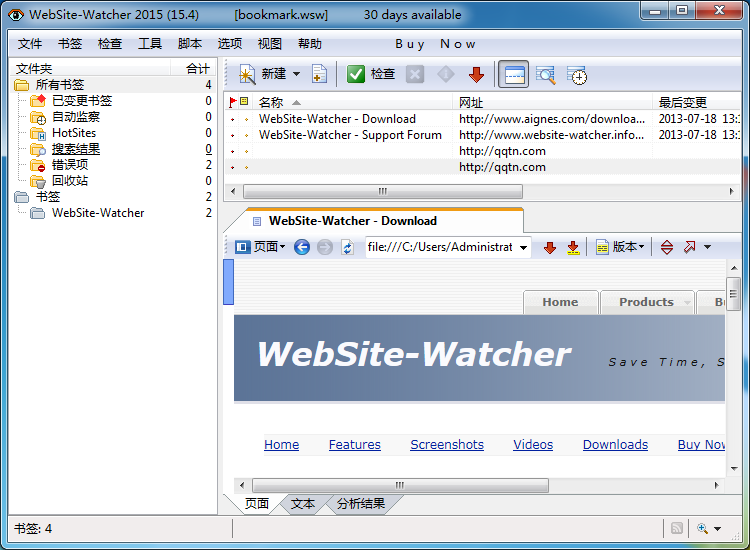The width and height of the screenshot is (750, 550).
Task: Click the 检查 check bookmarks button
Action: point(371,74)
